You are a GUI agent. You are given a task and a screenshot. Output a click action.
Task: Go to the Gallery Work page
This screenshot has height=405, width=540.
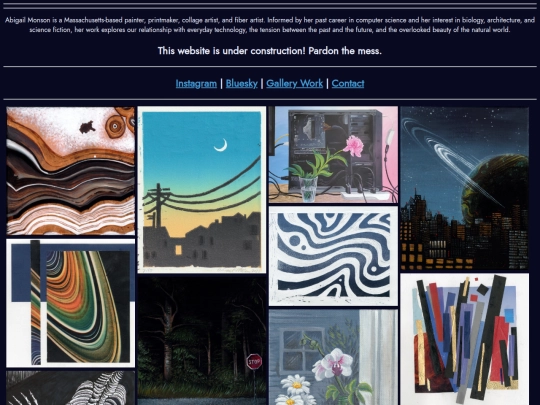pos(294,83)
